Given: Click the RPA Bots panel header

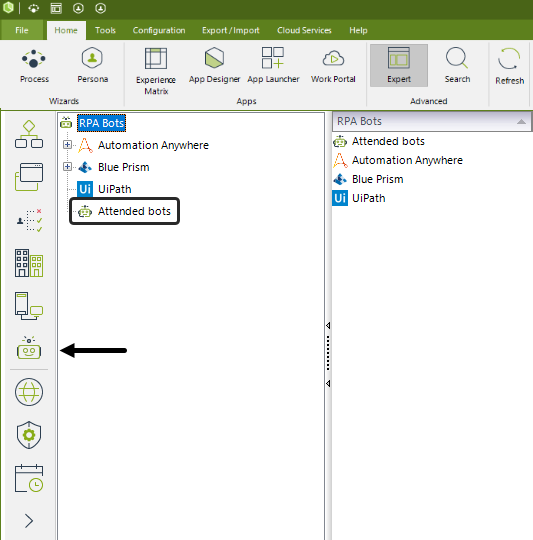Looking at the screenshot, I should click(x=432, y=121).
